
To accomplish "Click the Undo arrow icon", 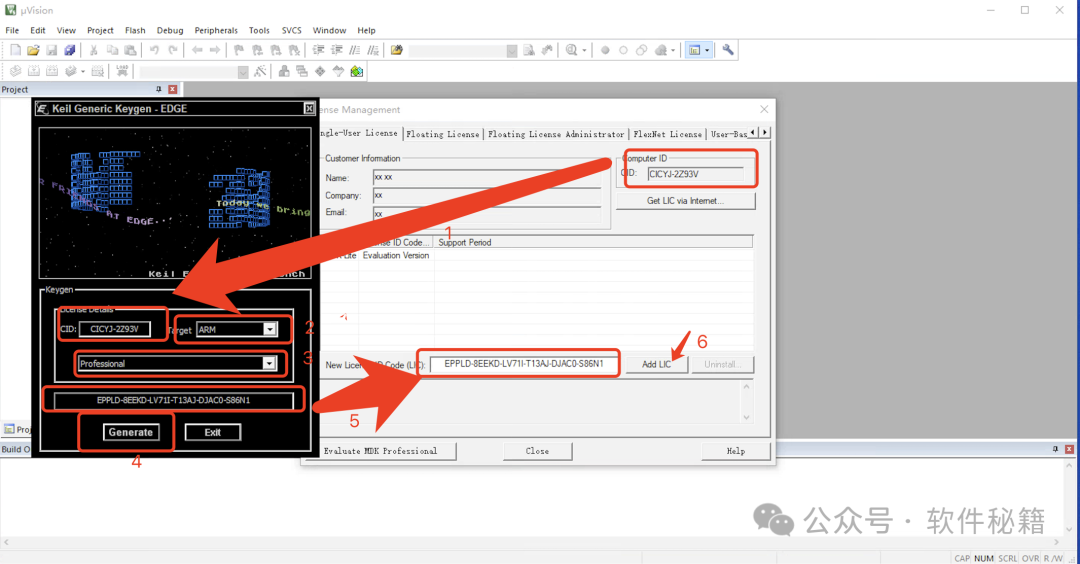I will pos(154,50).
